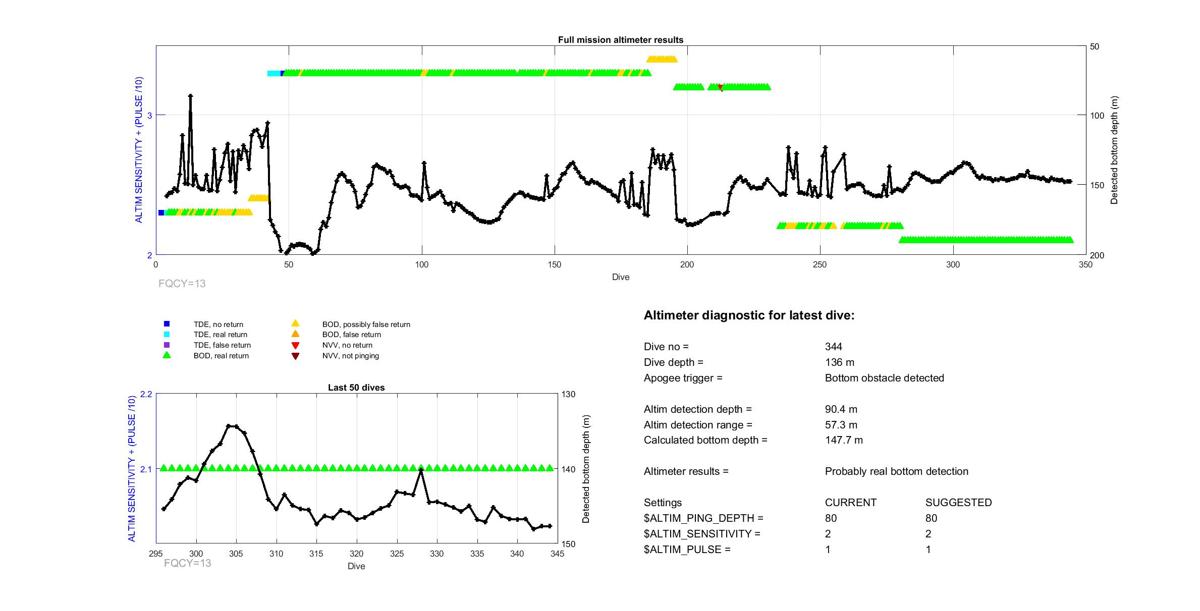
Task: Click the "CURRENT" column header
Action: [x=851, y=502]
